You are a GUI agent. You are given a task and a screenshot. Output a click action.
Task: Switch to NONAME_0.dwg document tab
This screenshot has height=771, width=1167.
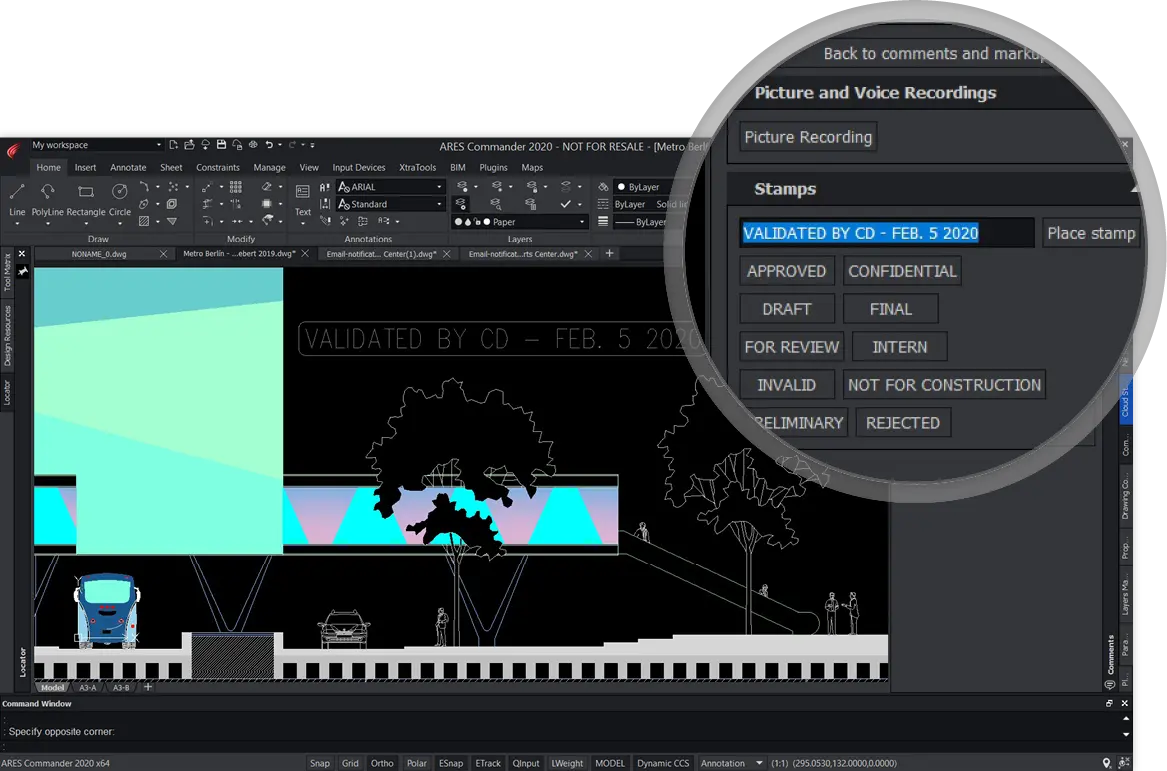click(99, 254)
